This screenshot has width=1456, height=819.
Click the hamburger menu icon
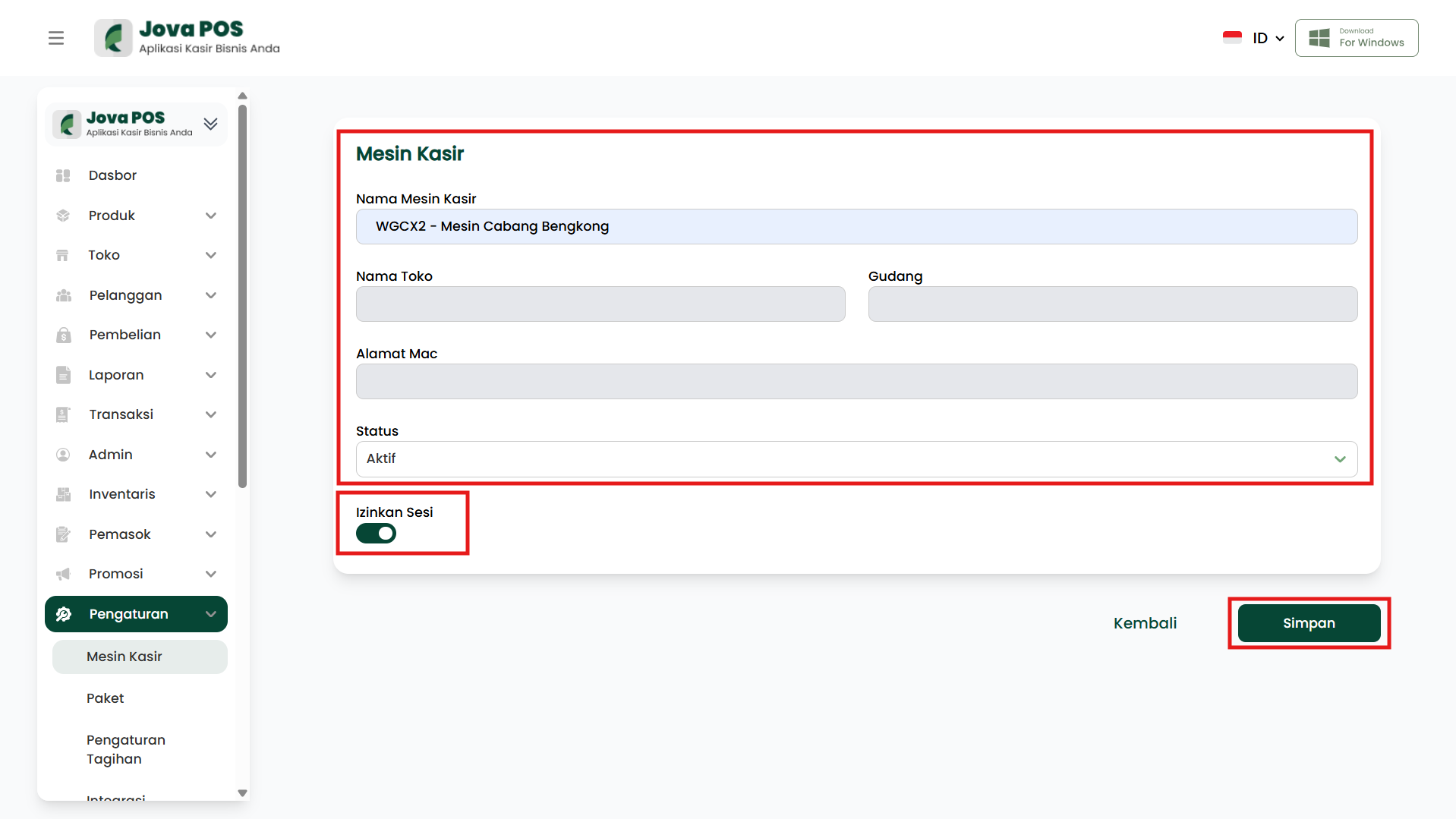56,38
